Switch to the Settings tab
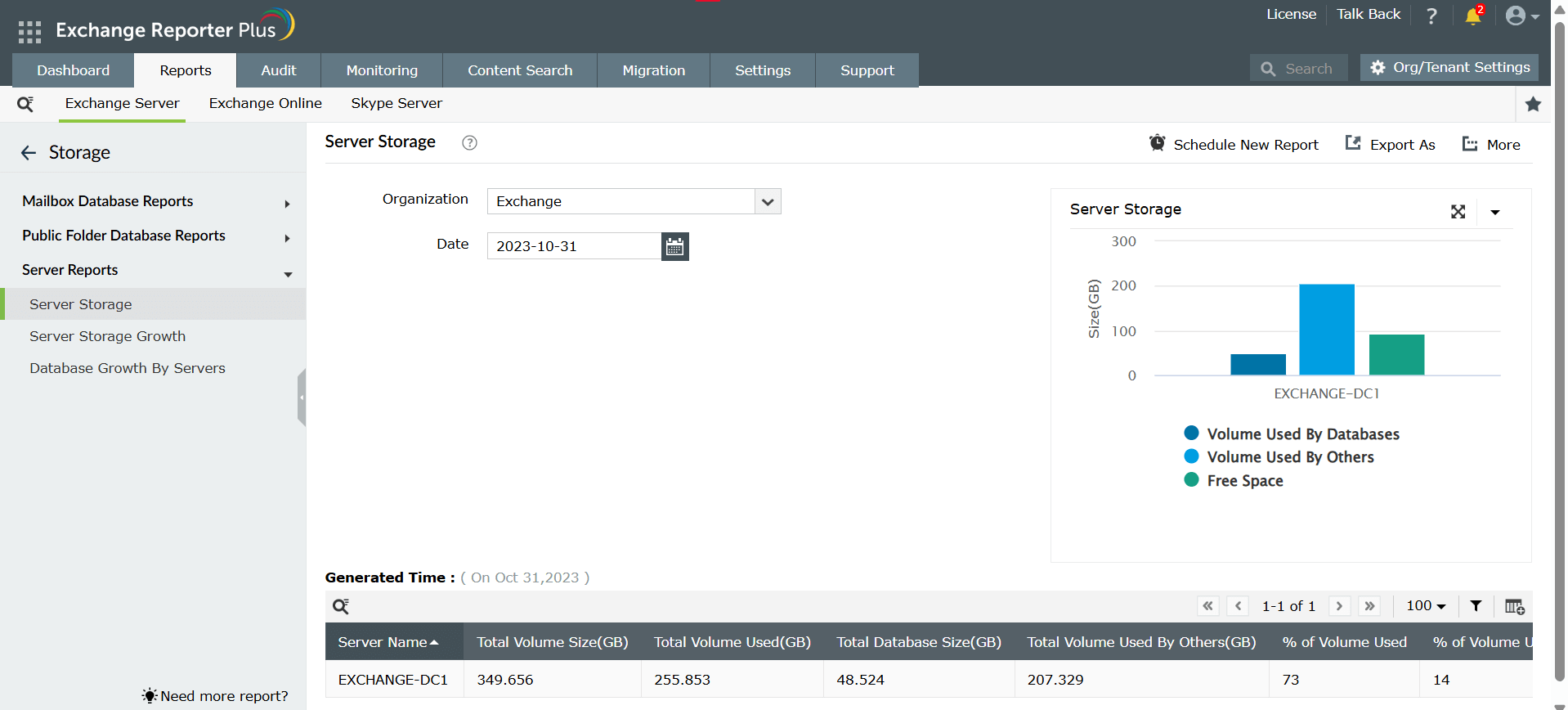 [x=763, y=70]
